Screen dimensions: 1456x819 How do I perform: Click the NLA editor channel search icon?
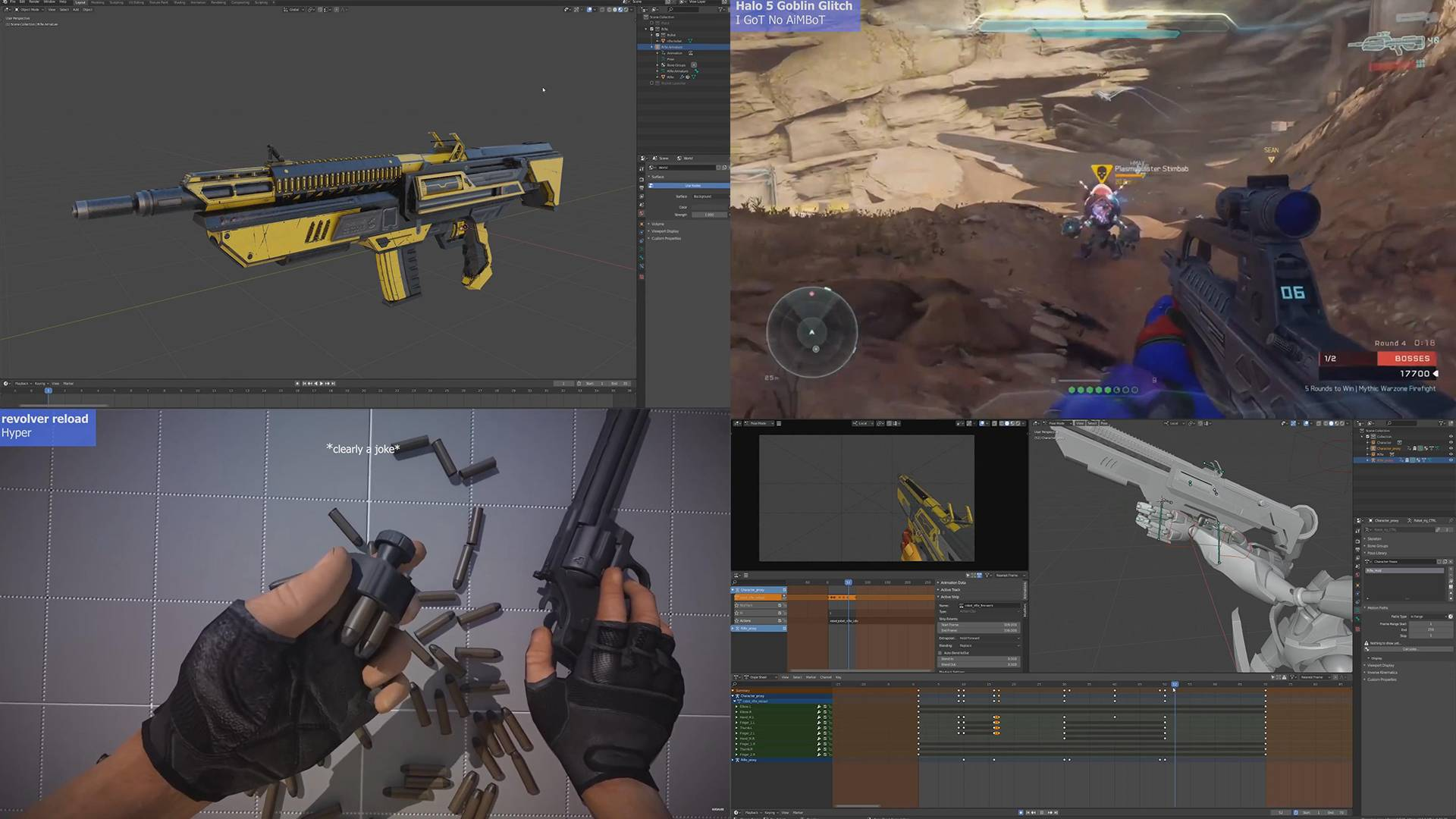(x=734, y=582)
